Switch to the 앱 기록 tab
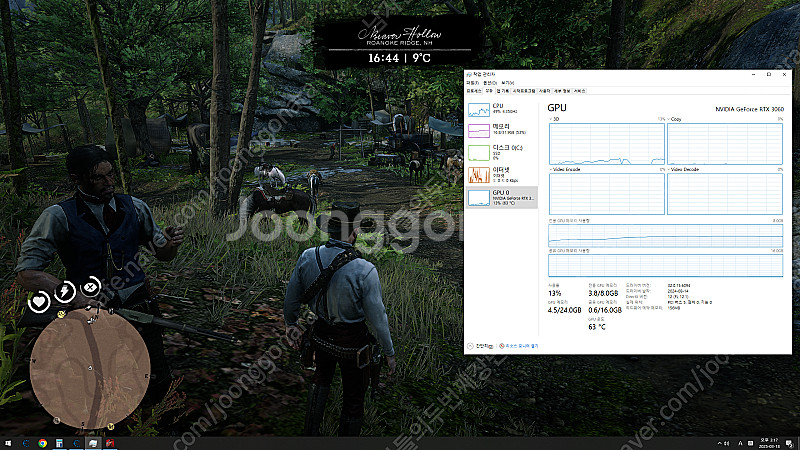Screen dimensions: 800x450 click(503, 91)
